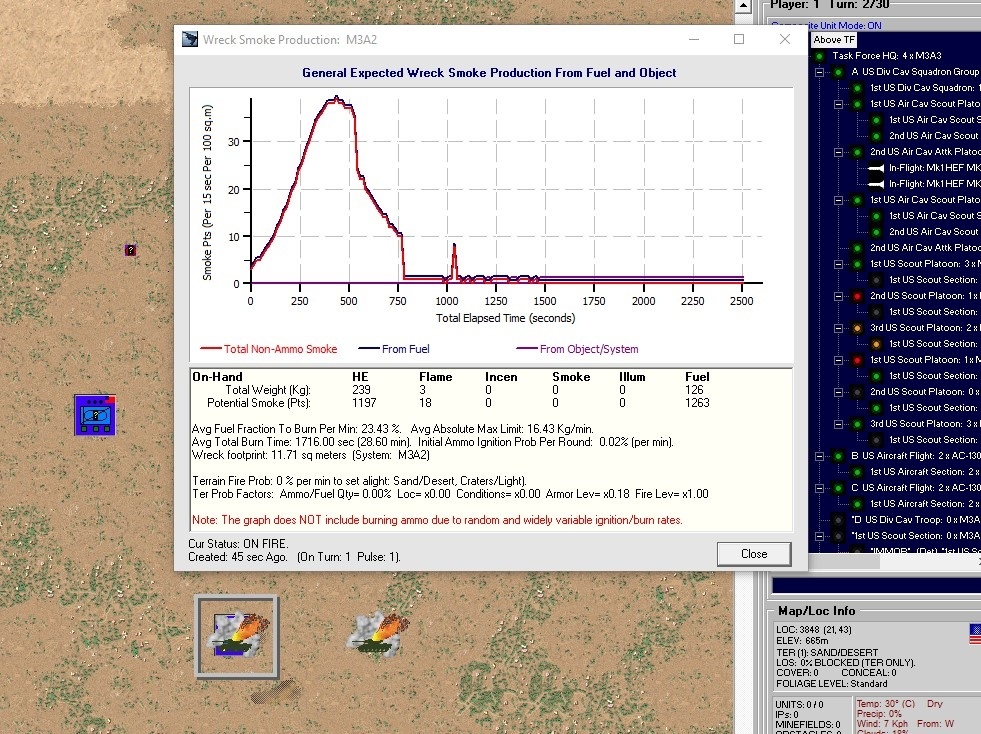Select the selected burning wreck inside the grey frame
Screen dimensions: 981x734
pos(236,636)
